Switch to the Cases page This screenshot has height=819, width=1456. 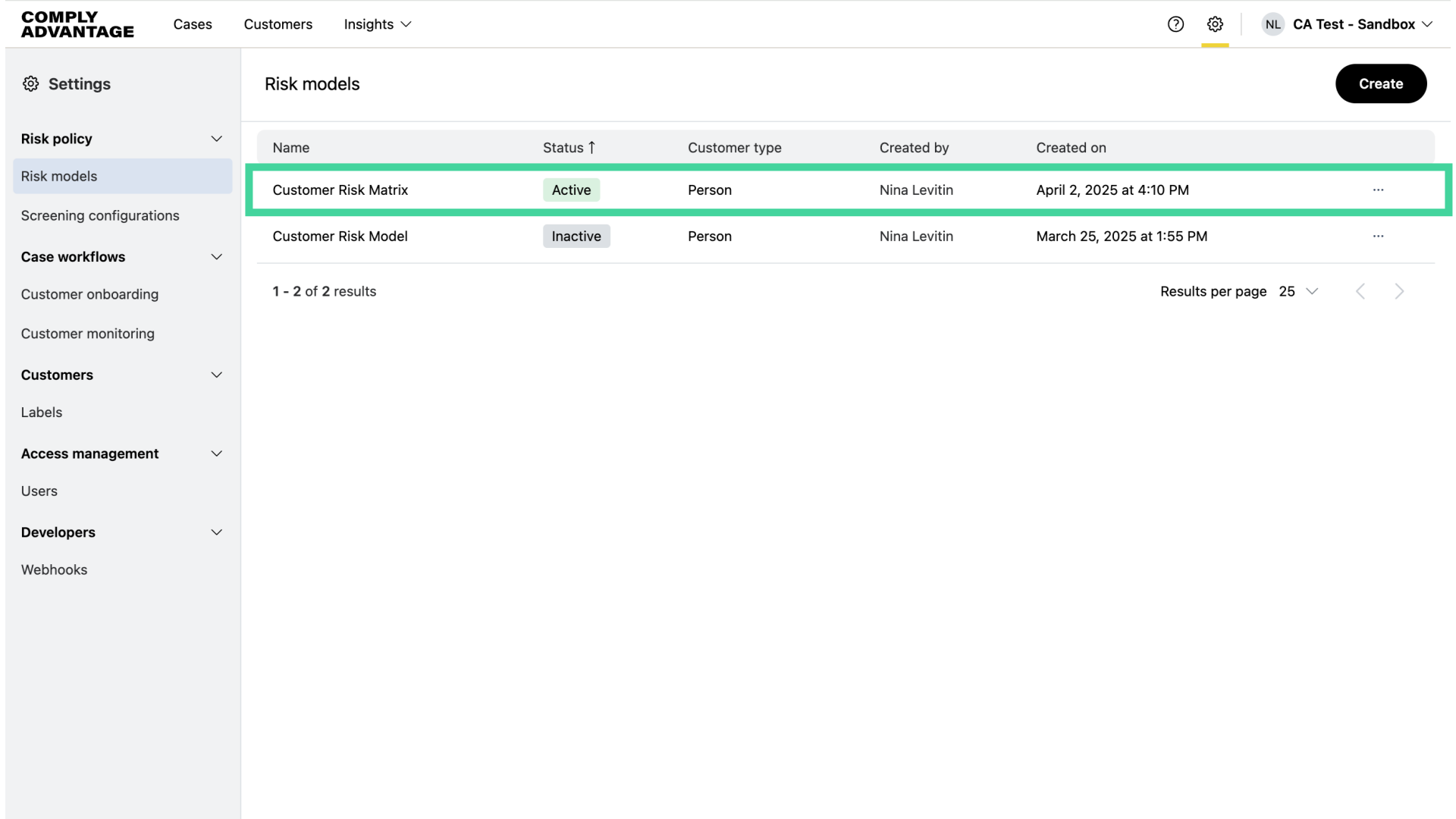pos(192,24)
